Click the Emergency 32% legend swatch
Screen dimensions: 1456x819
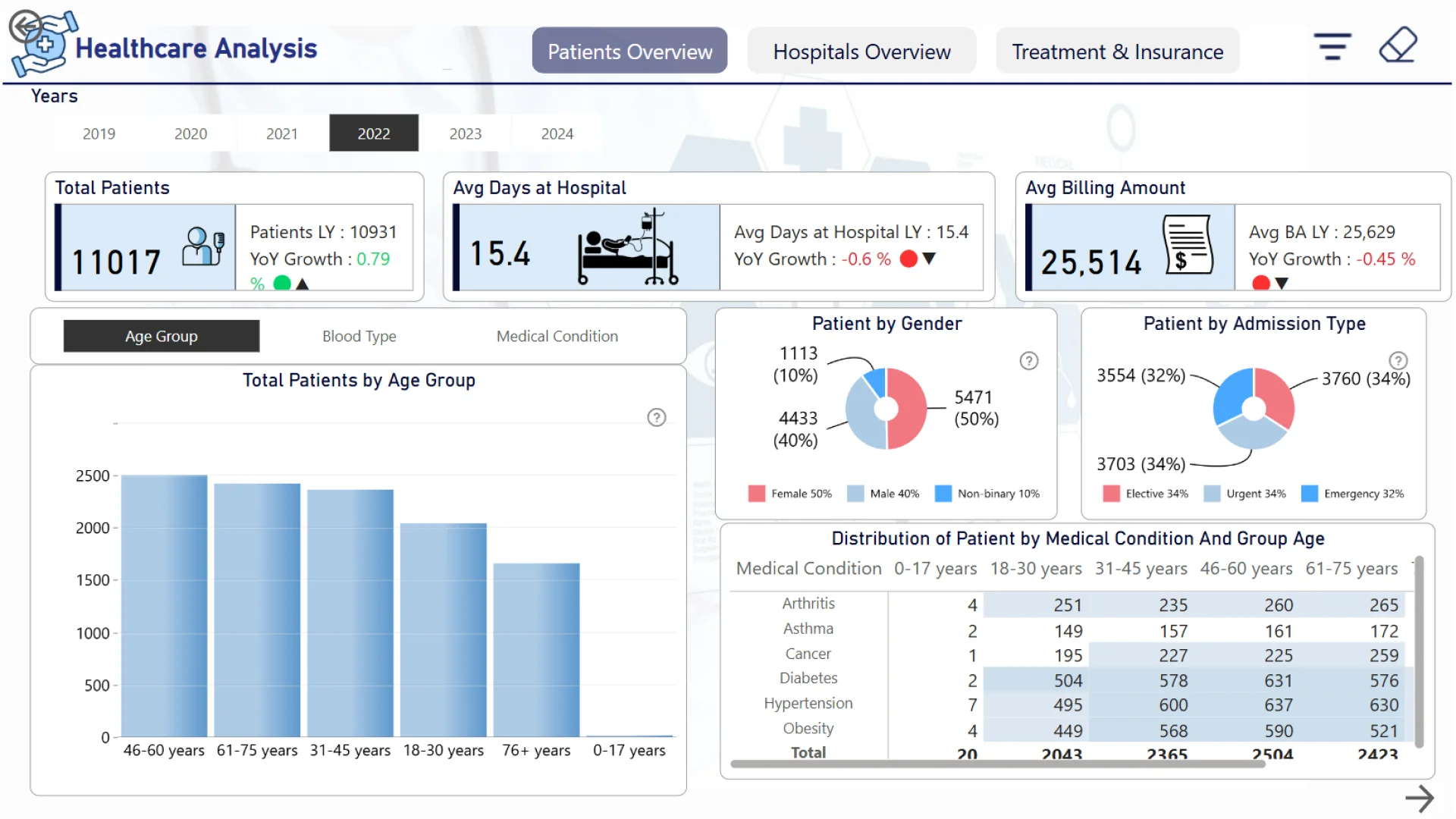pyautogui.click(x=1309, y=494)
